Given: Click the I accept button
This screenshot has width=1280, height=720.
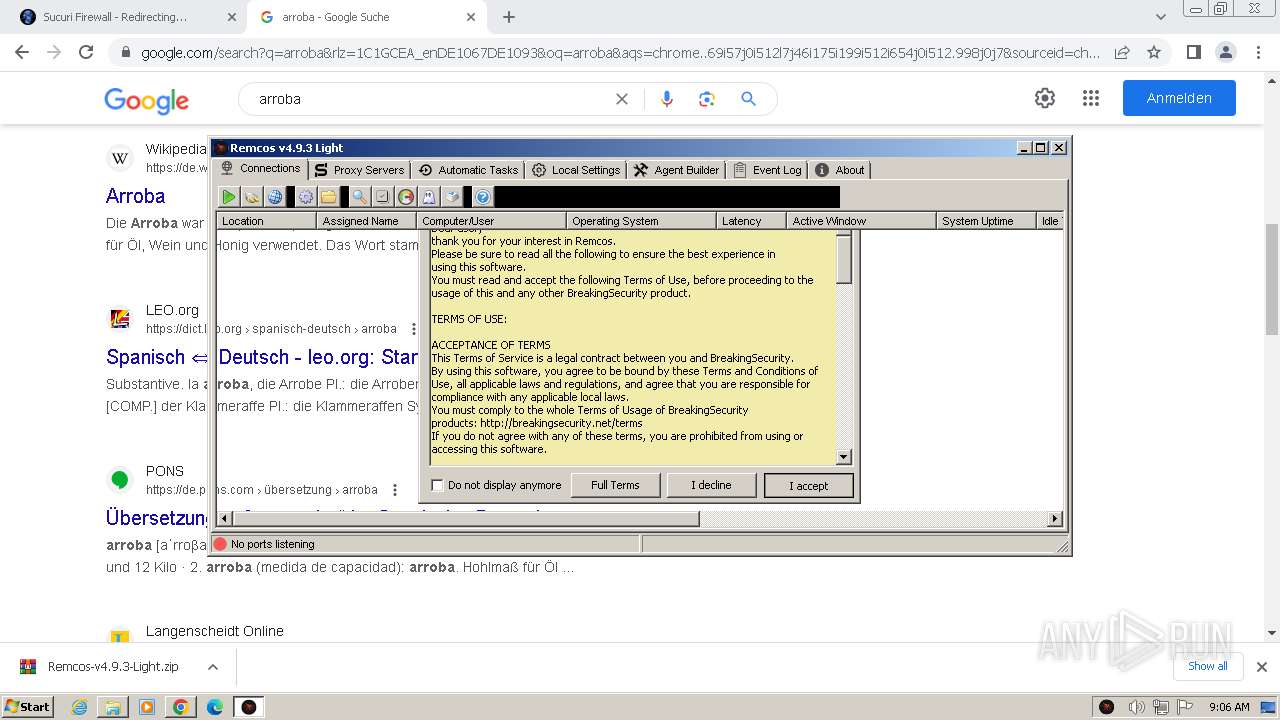Looking at the screenshot, I should pyautogui.click(x=808, y=485).
